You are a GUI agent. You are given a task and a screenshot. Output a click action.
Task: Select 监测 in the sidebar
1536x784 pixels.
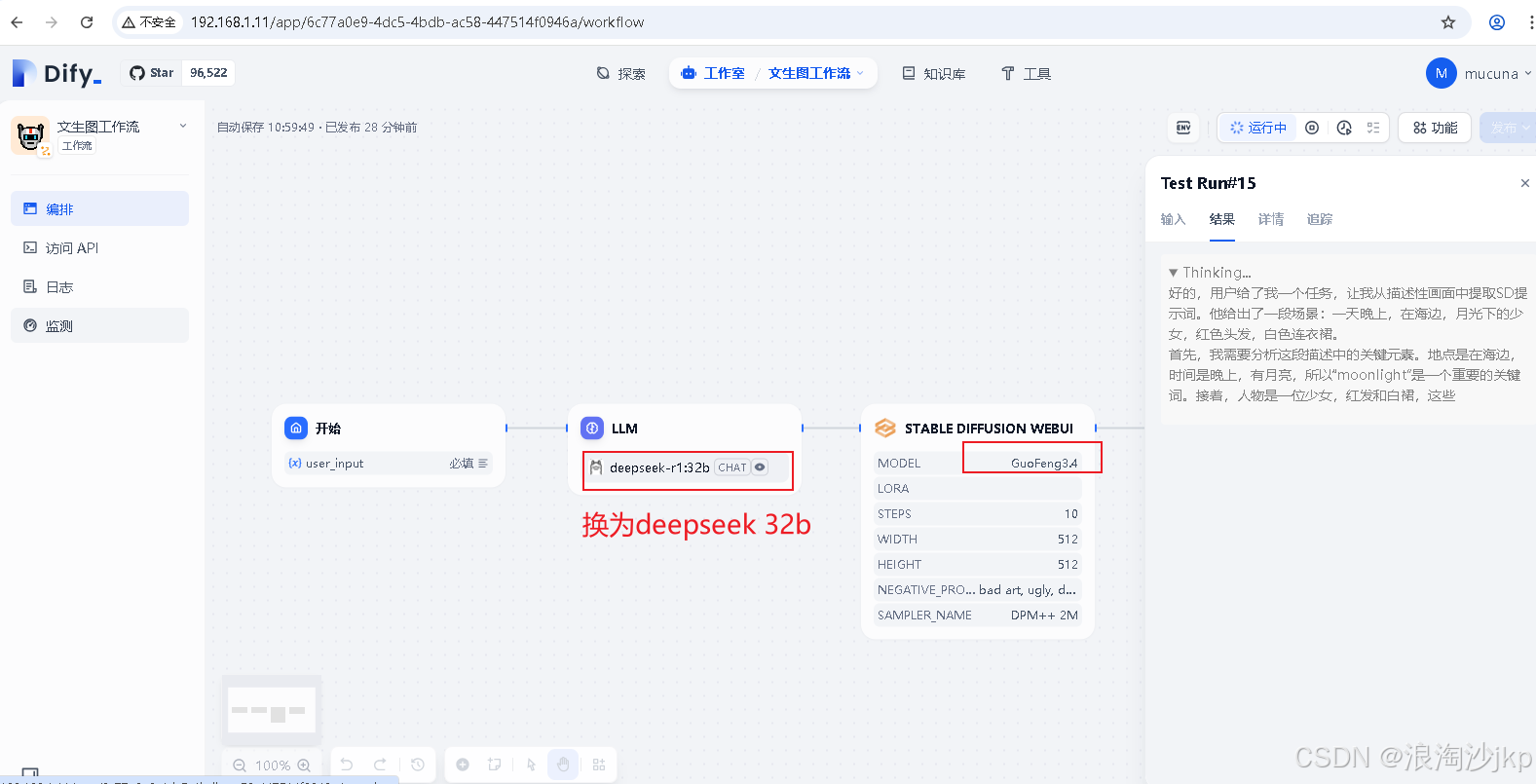point(99,325)
